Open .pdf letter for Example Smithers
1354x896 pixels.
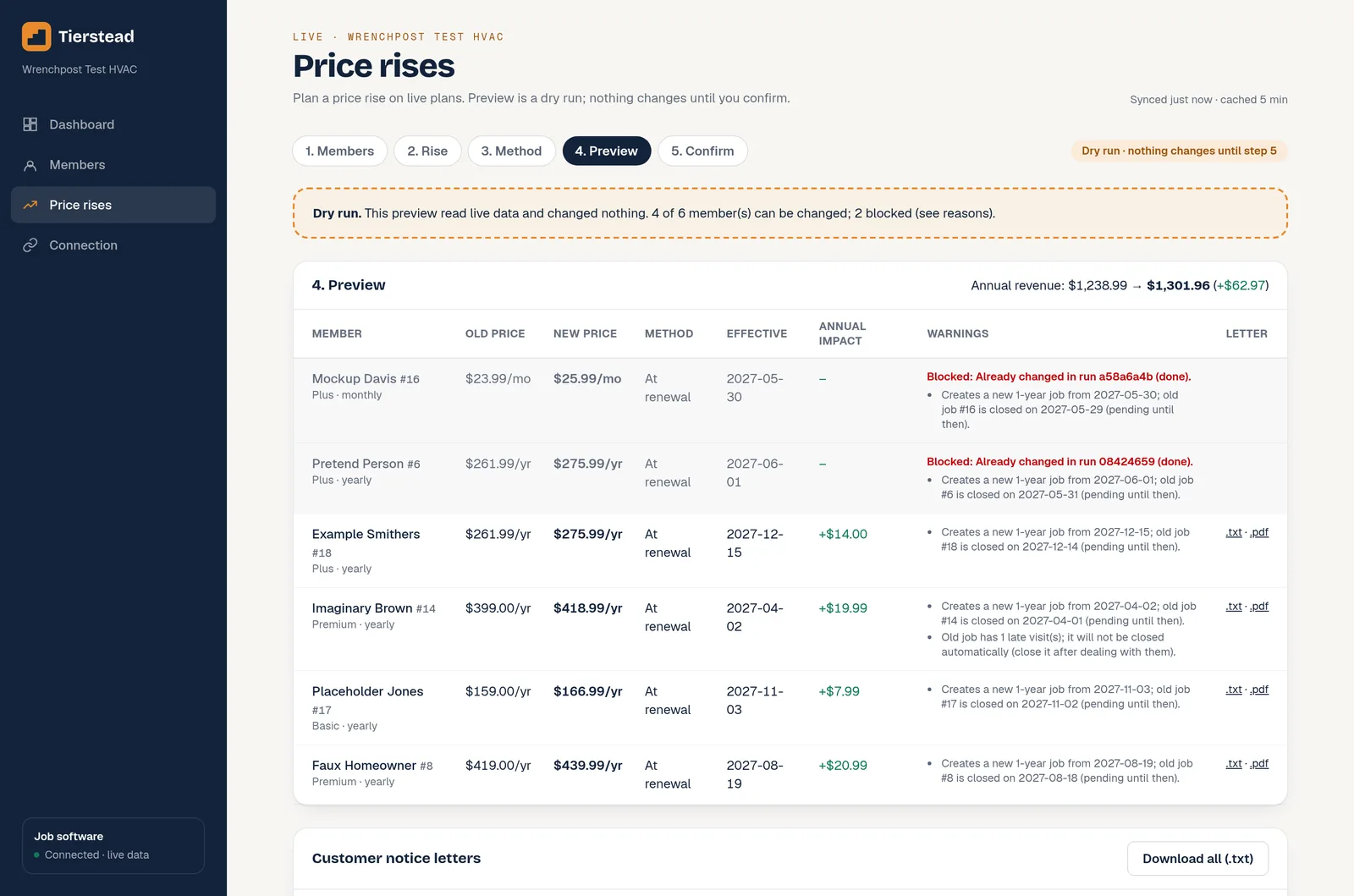(x=1259, y=532)
